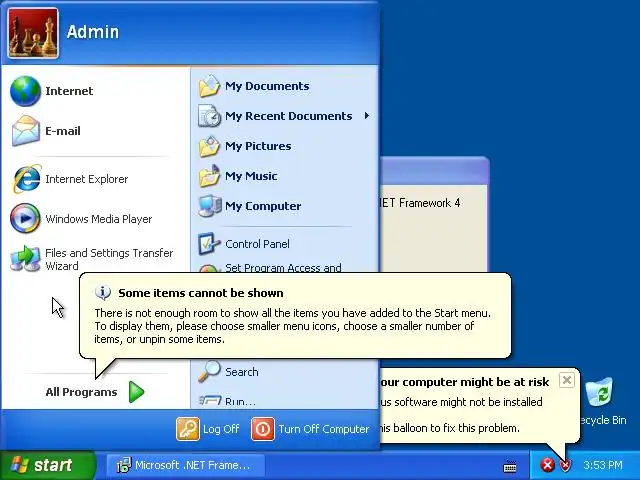Click the Search magnifying glass icon
The width and height of the screenshot is (640, 480).
209,371
